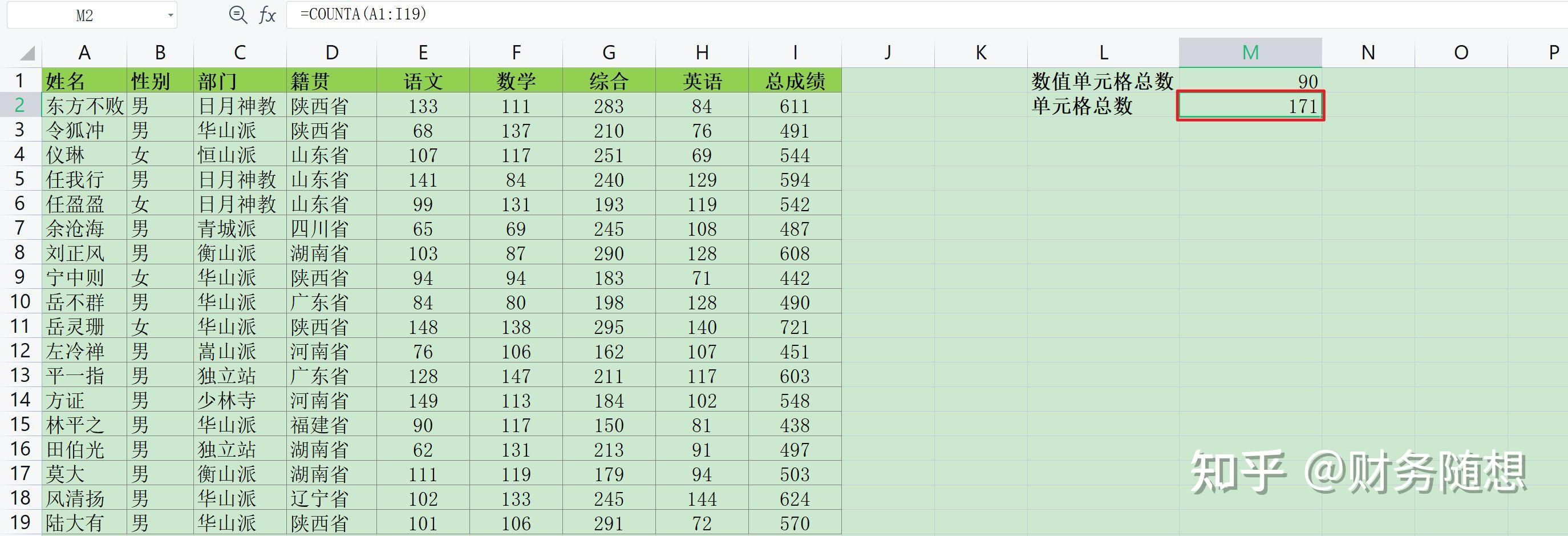1568x536 pixels.
Task: Click the cell showing 90 next to 数值单元格总数
Action: click(1250, 80)
